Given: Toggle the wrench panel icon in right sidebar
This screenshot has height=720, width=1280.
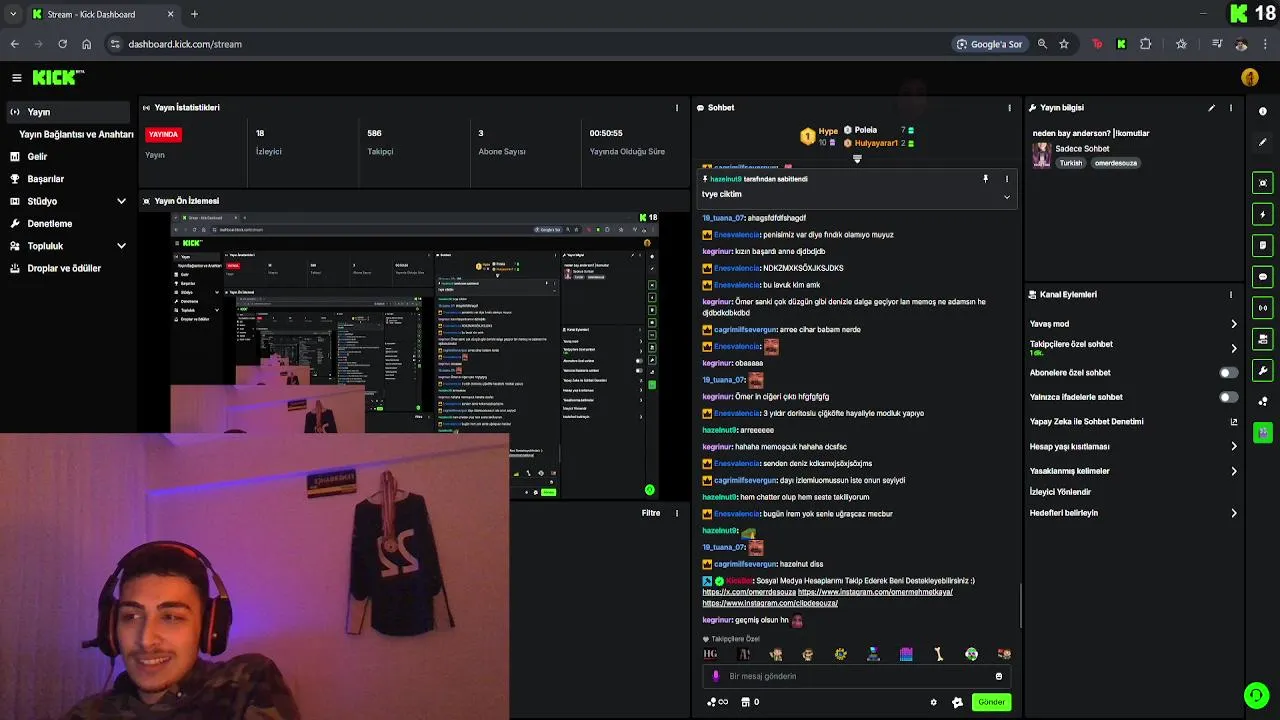Looking at the screenshot, I should click(1263, 370).
